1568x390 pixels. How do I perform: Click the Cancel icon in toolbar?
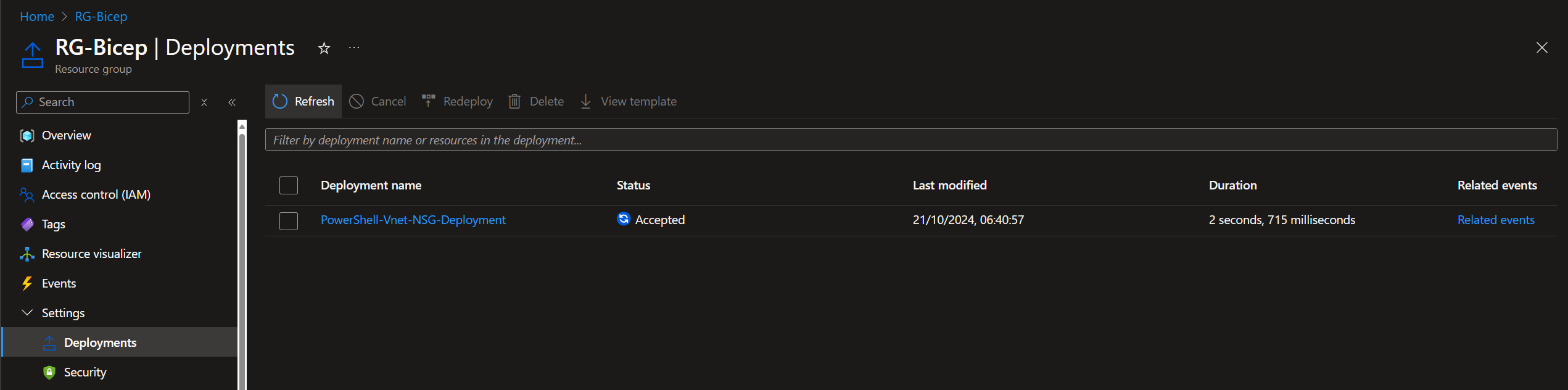[x=357, y=101]
